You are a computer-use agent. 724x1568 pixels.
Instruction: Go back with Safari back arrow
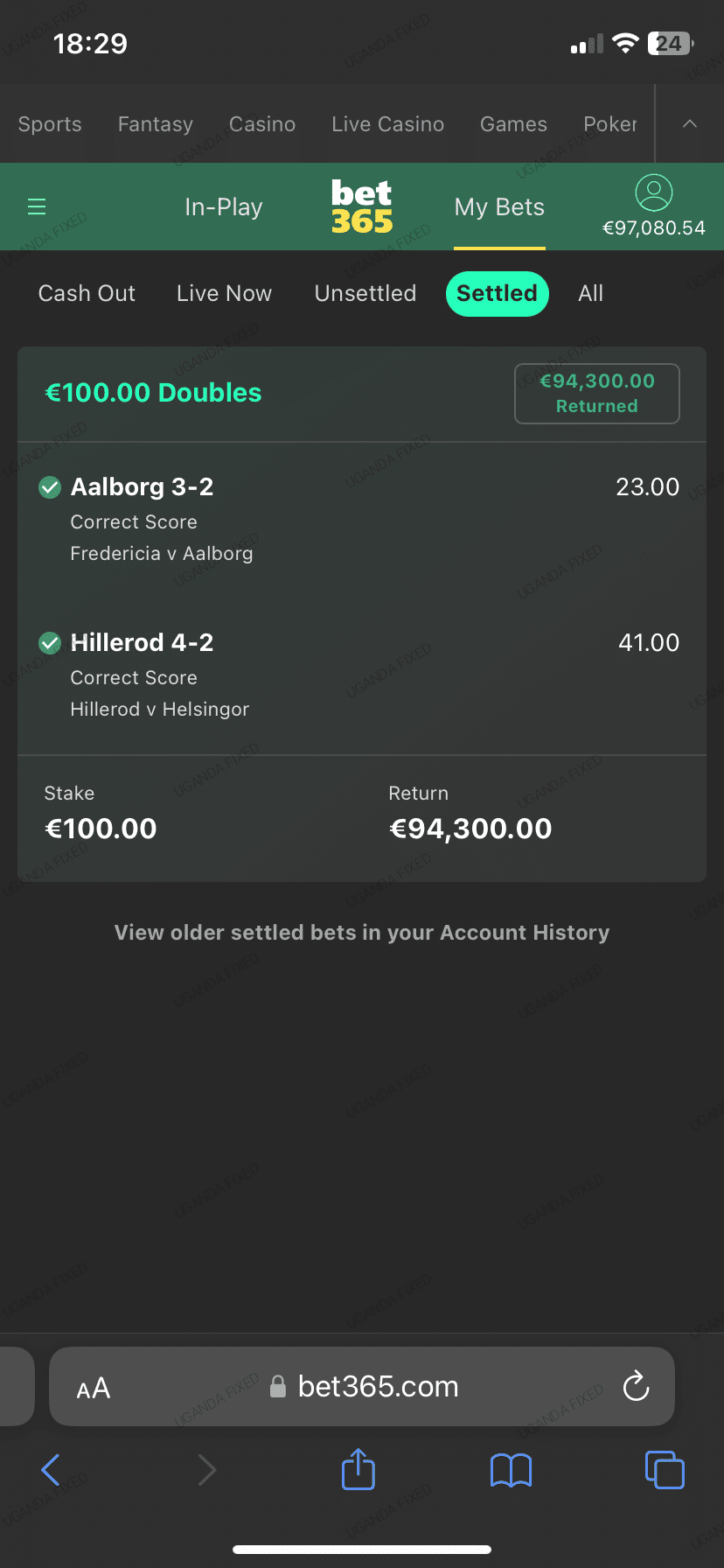[51, 1470]
